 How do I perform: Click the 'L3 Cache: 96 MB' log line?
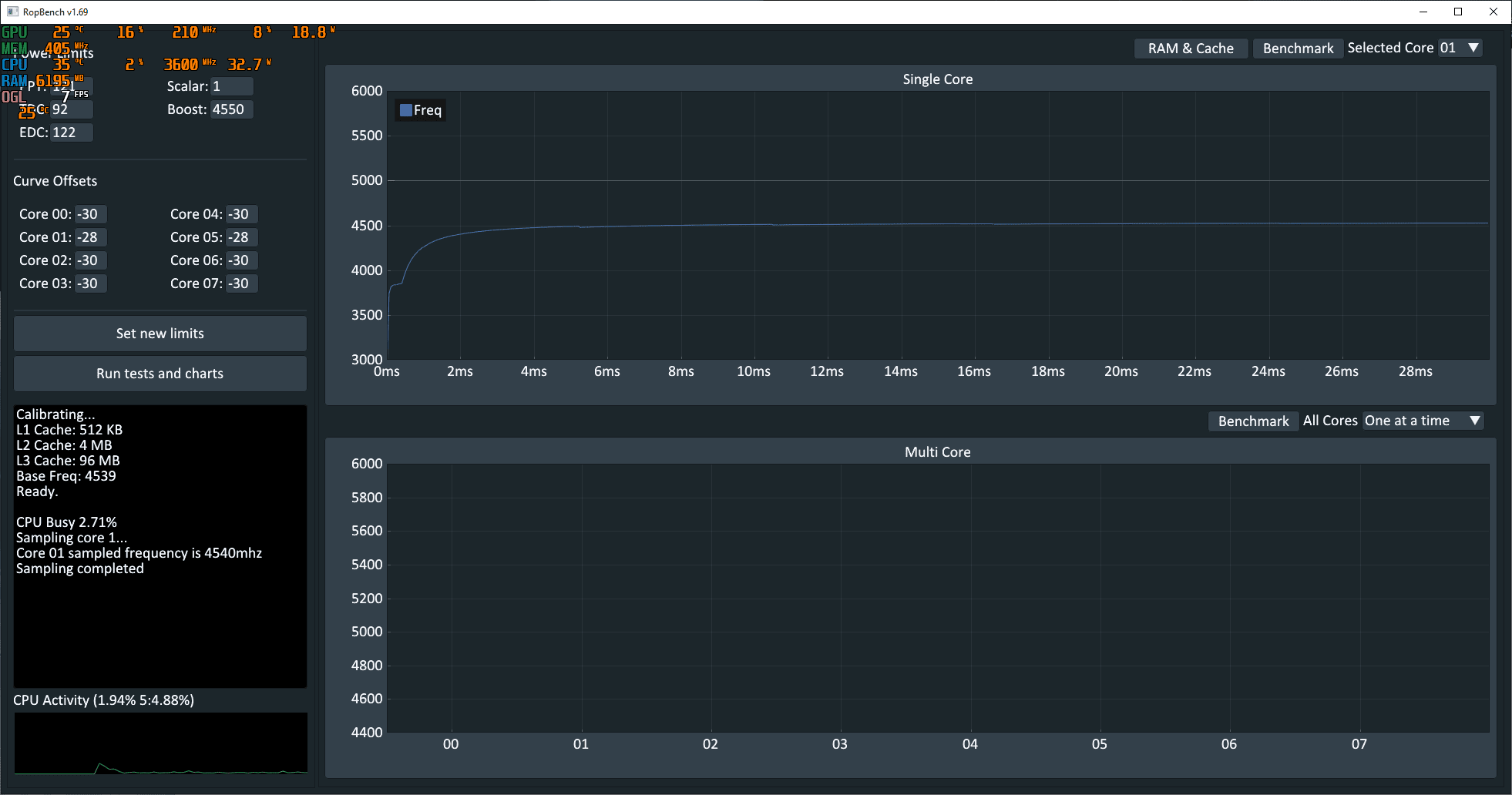68,461
